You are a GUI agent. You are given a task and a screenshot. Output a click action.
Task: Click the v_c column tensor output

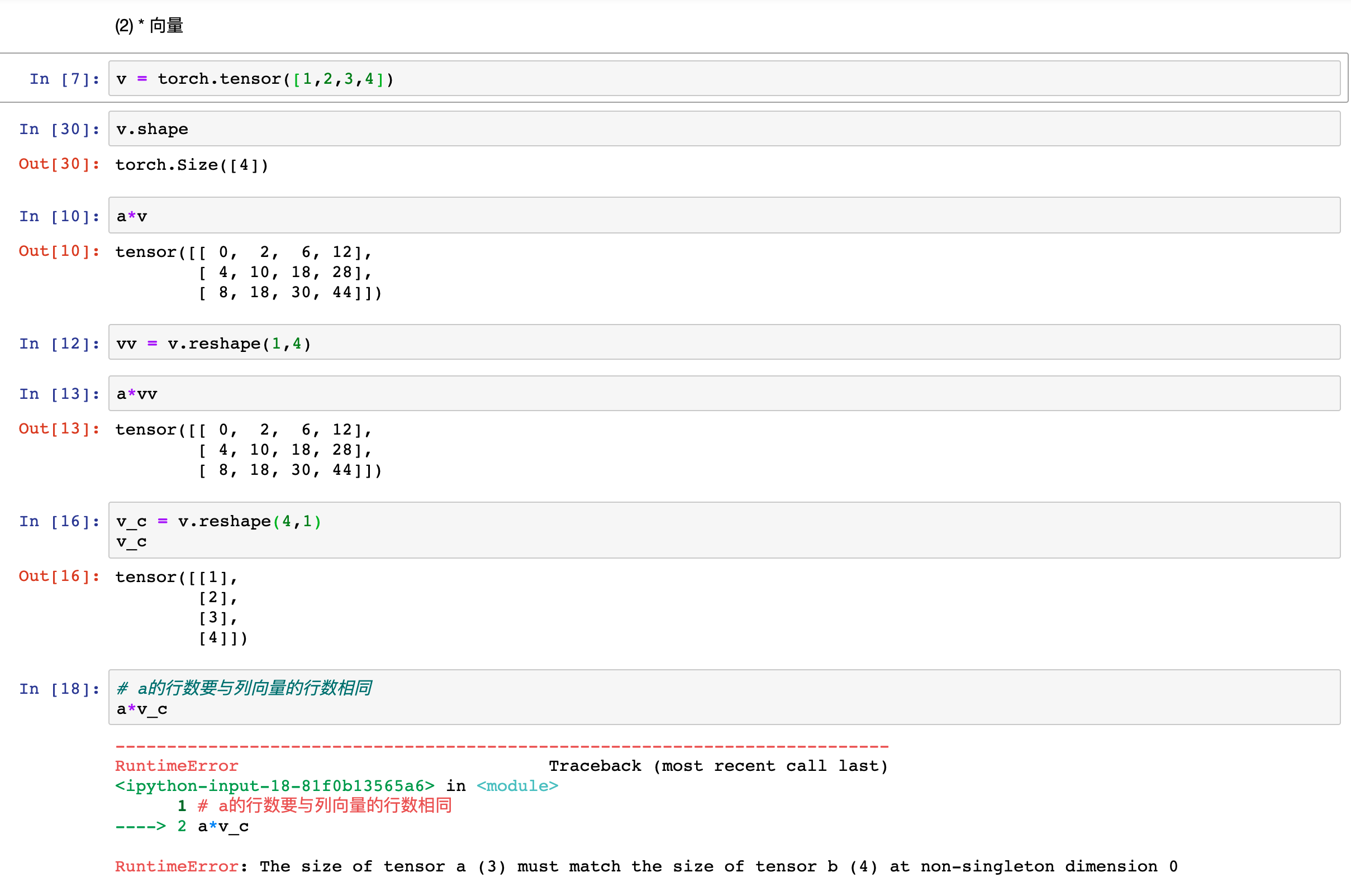182,607
